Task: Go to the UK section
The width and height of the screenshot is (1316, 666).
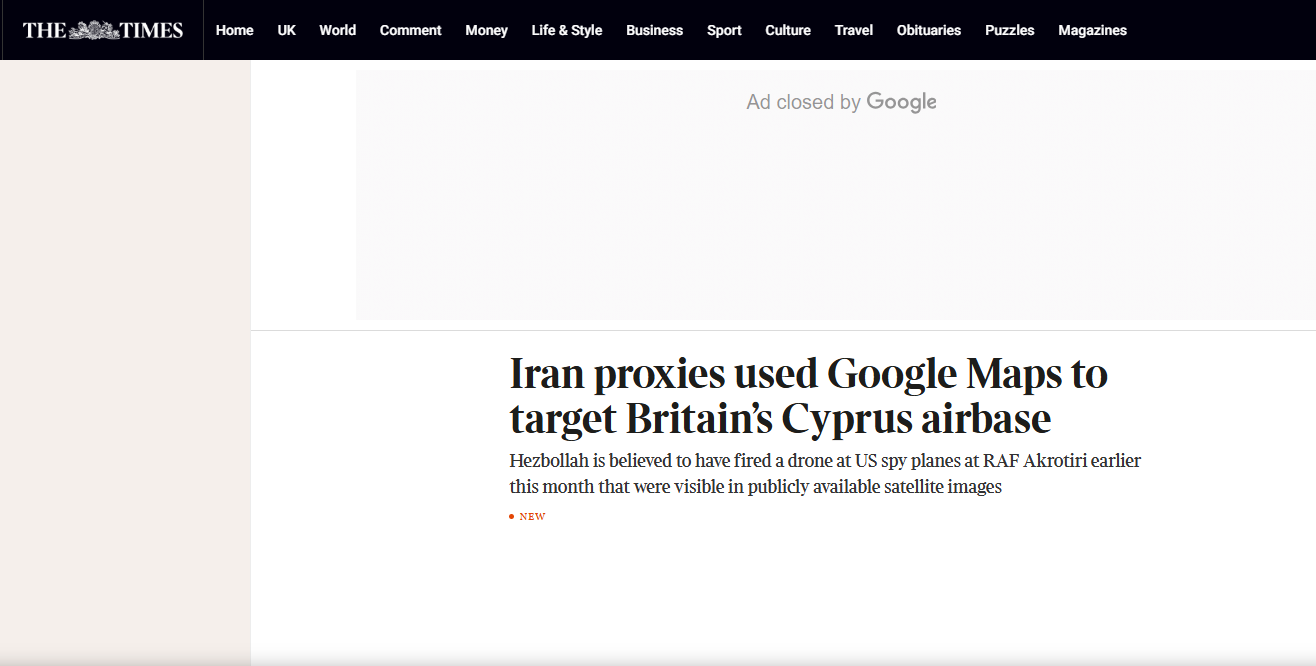Action: [286, 30]
